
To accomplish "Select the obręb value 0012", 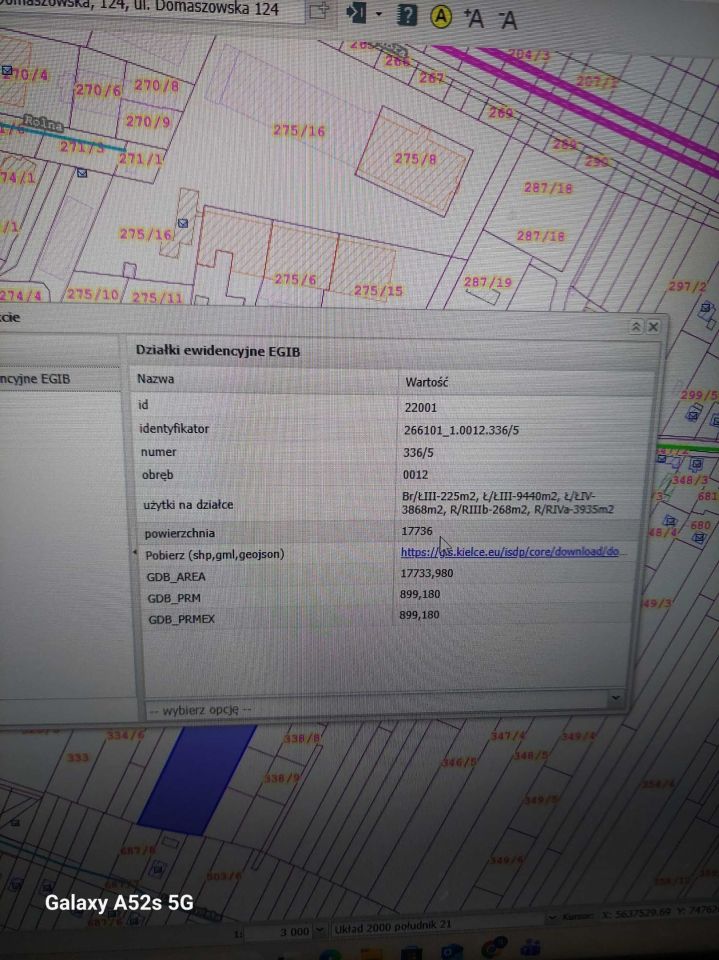I will pos(416,474).
